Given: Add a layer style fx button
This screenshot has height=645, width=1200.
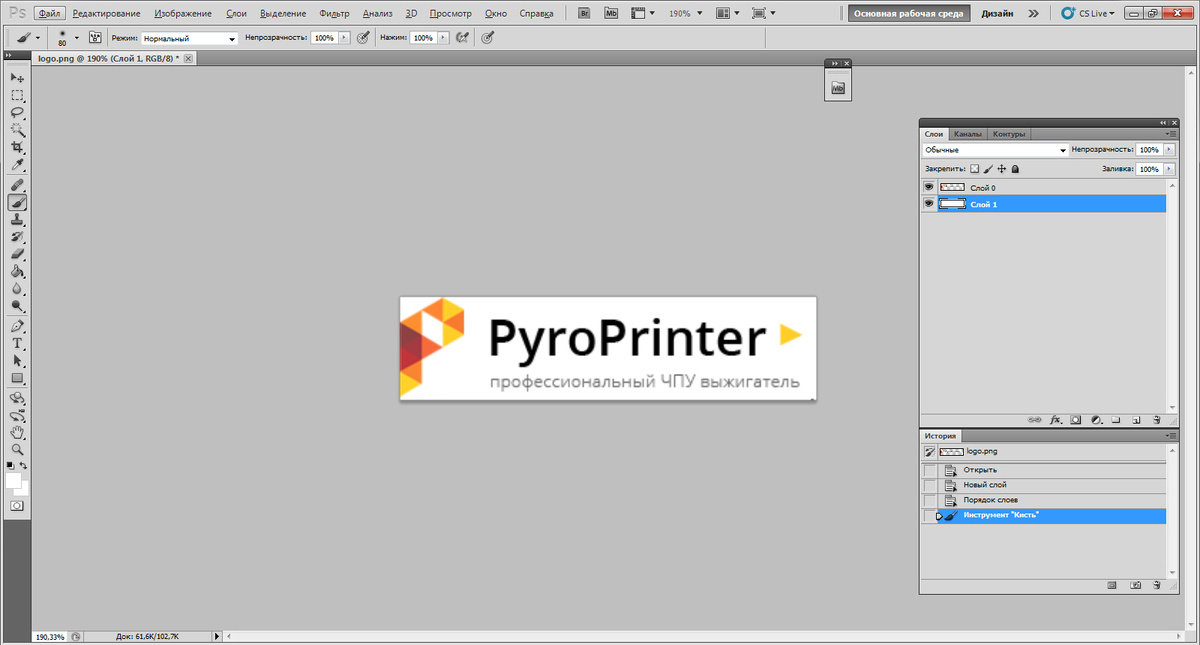Looking at the screenshot, I should coord(1055,420).
